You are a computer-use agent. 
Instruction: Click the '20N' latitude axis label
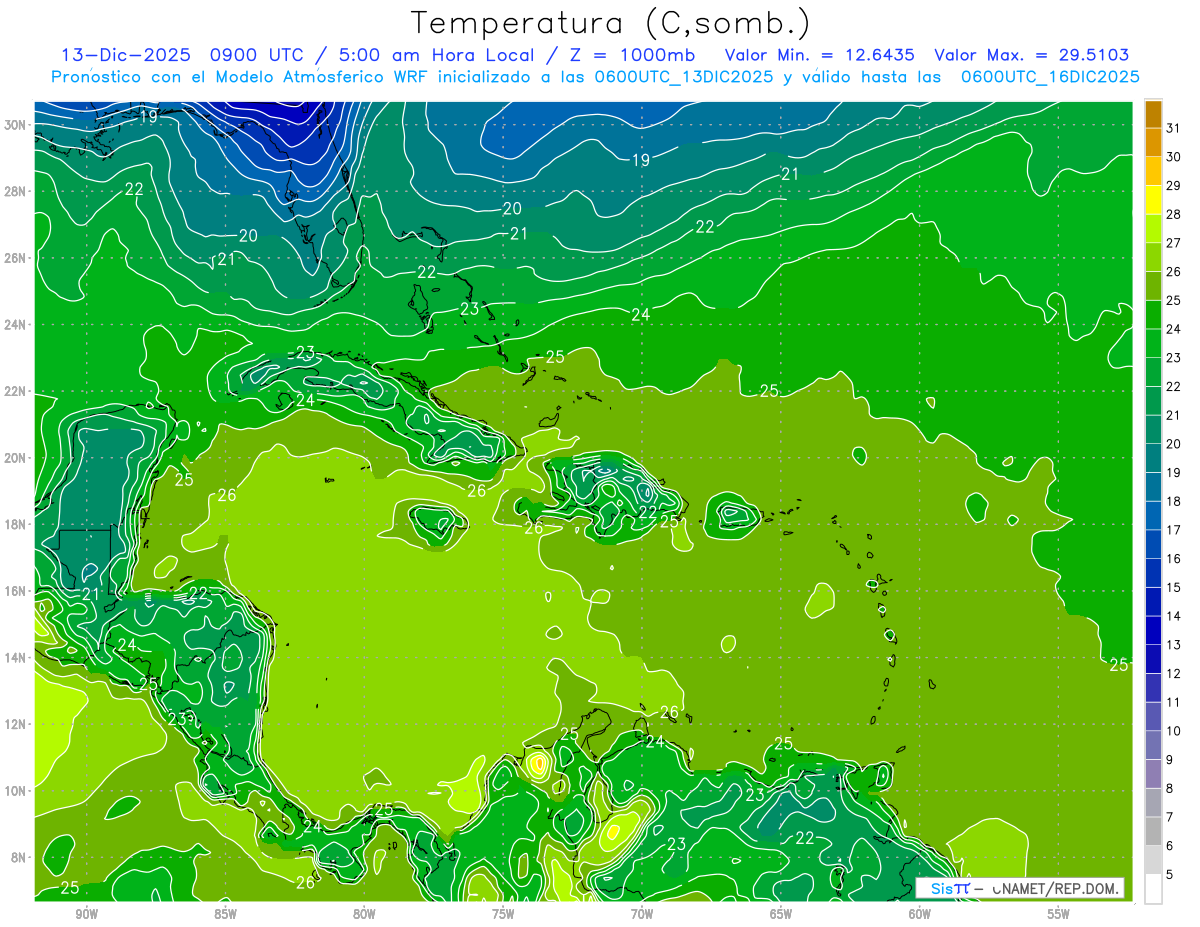[15, 458]
